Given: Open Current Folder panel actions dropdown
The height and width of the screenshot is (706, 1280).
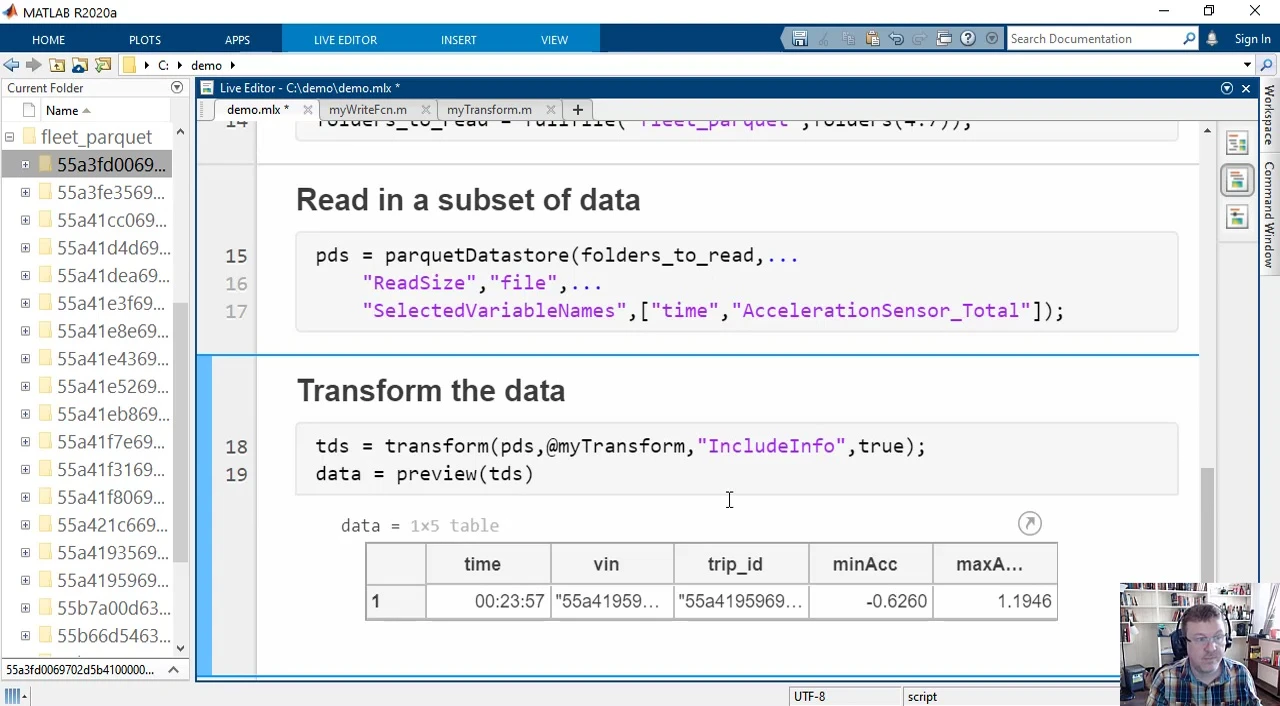Looking at the screenshot, I should click(177, 88).
